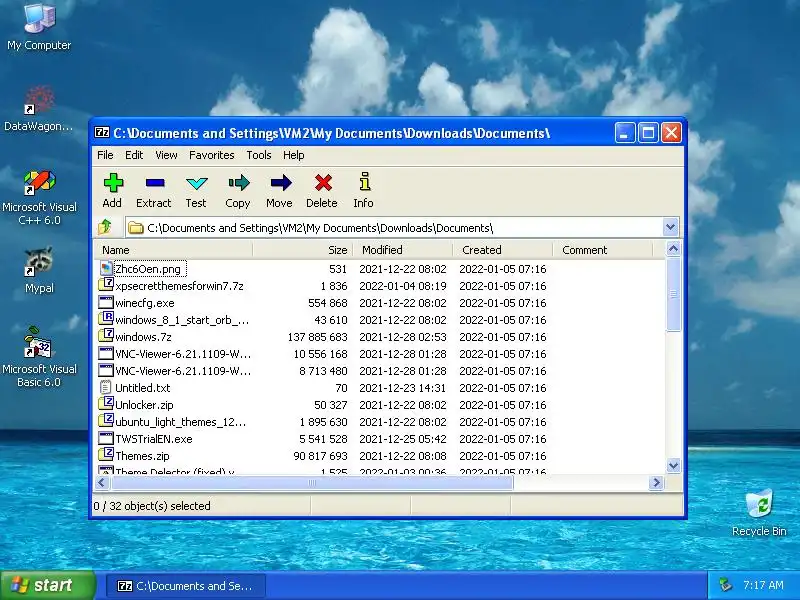
Task: Click the 7-Zip title bar icon
Action: [102, 133]
